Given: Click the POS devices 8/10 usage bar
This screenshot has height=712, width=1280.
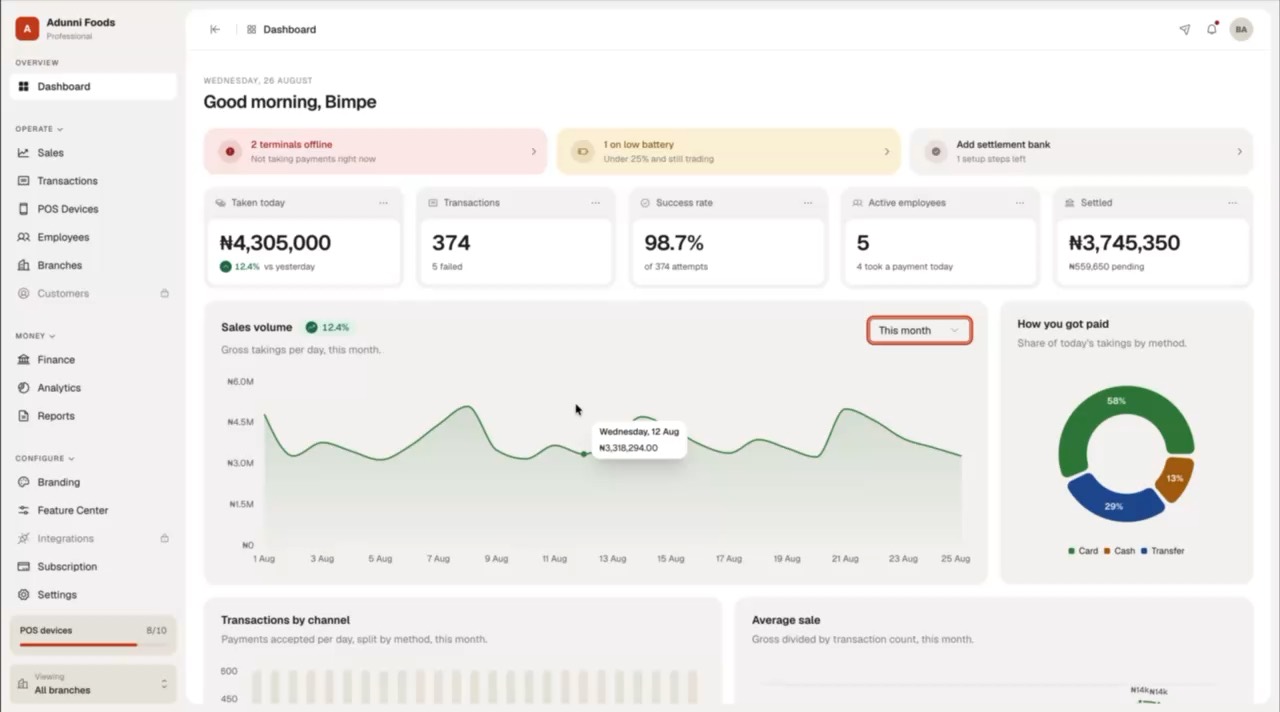Looking at the screenshot, I should click(93, 645).
